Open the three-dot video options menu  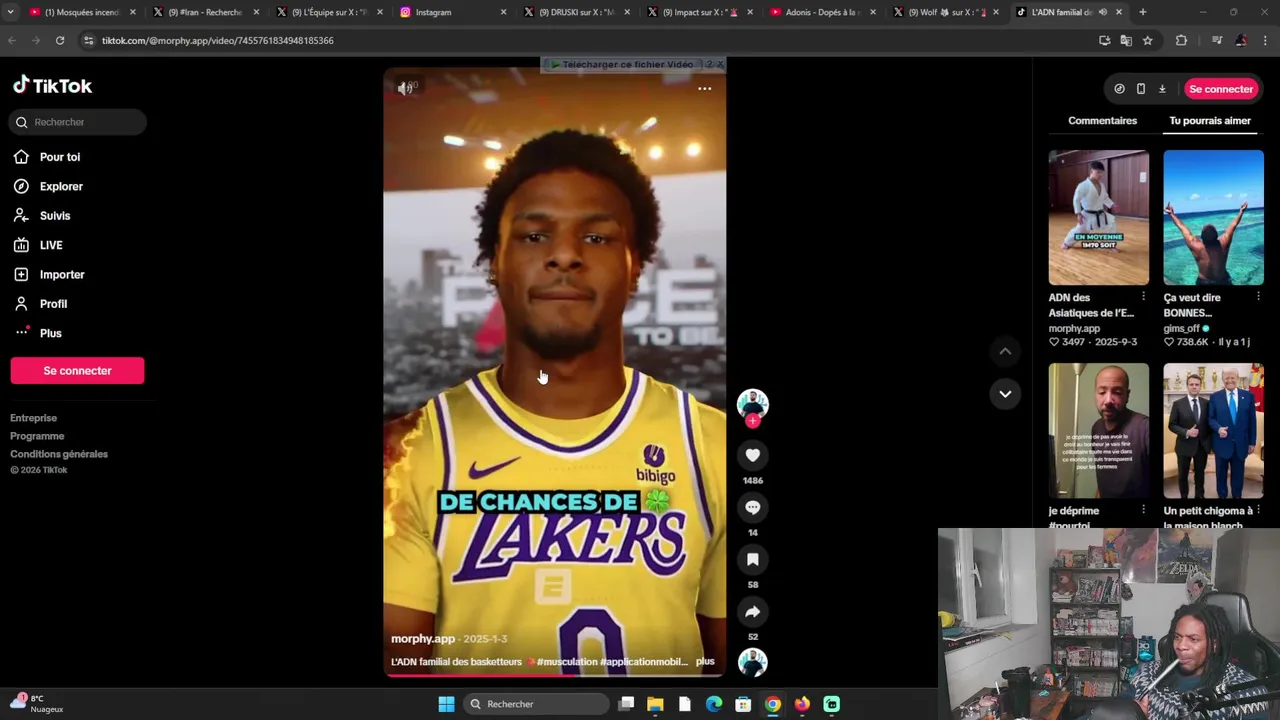point(705,88)
